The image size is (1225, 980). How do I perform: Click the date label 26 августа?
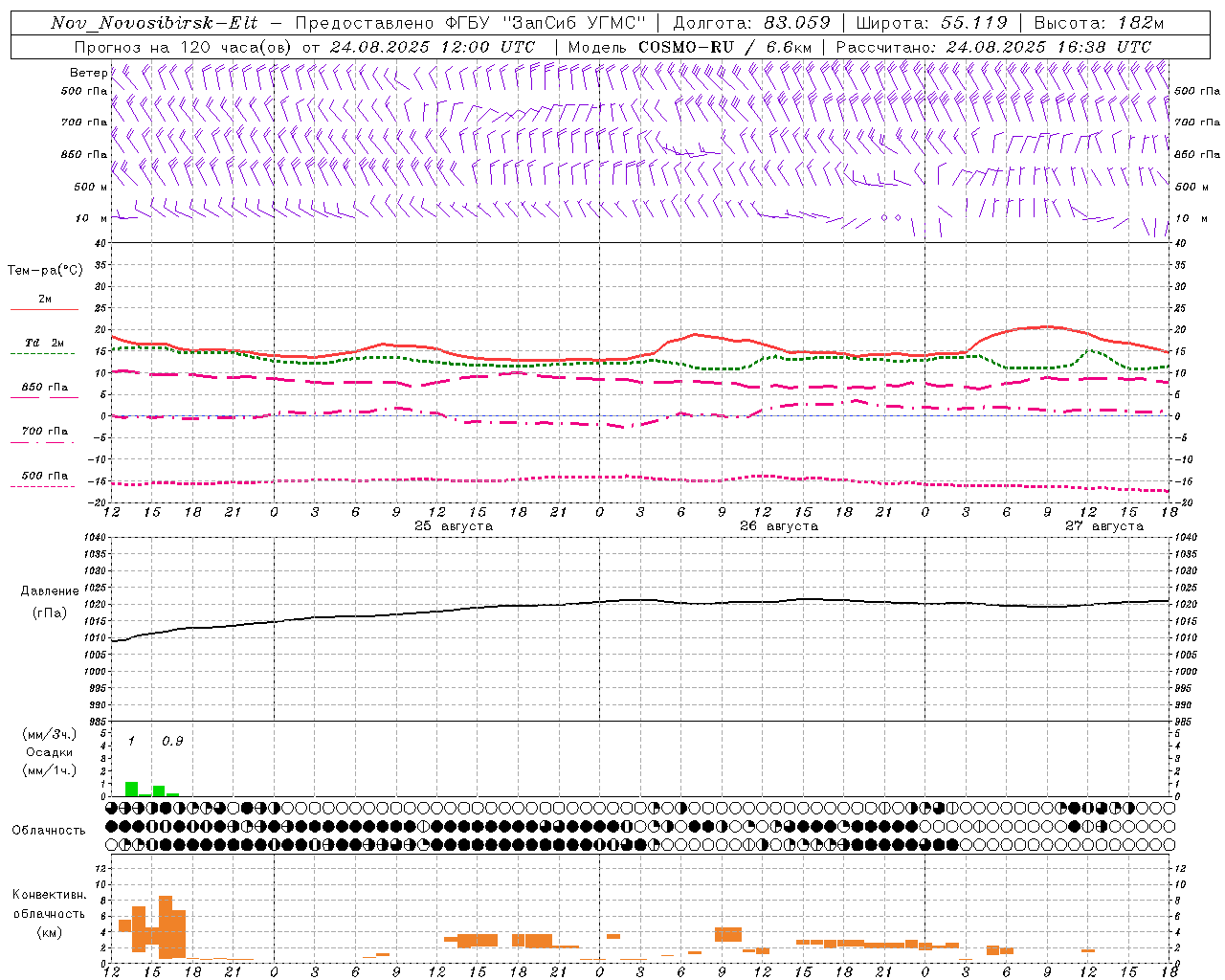tap(779, 526)
